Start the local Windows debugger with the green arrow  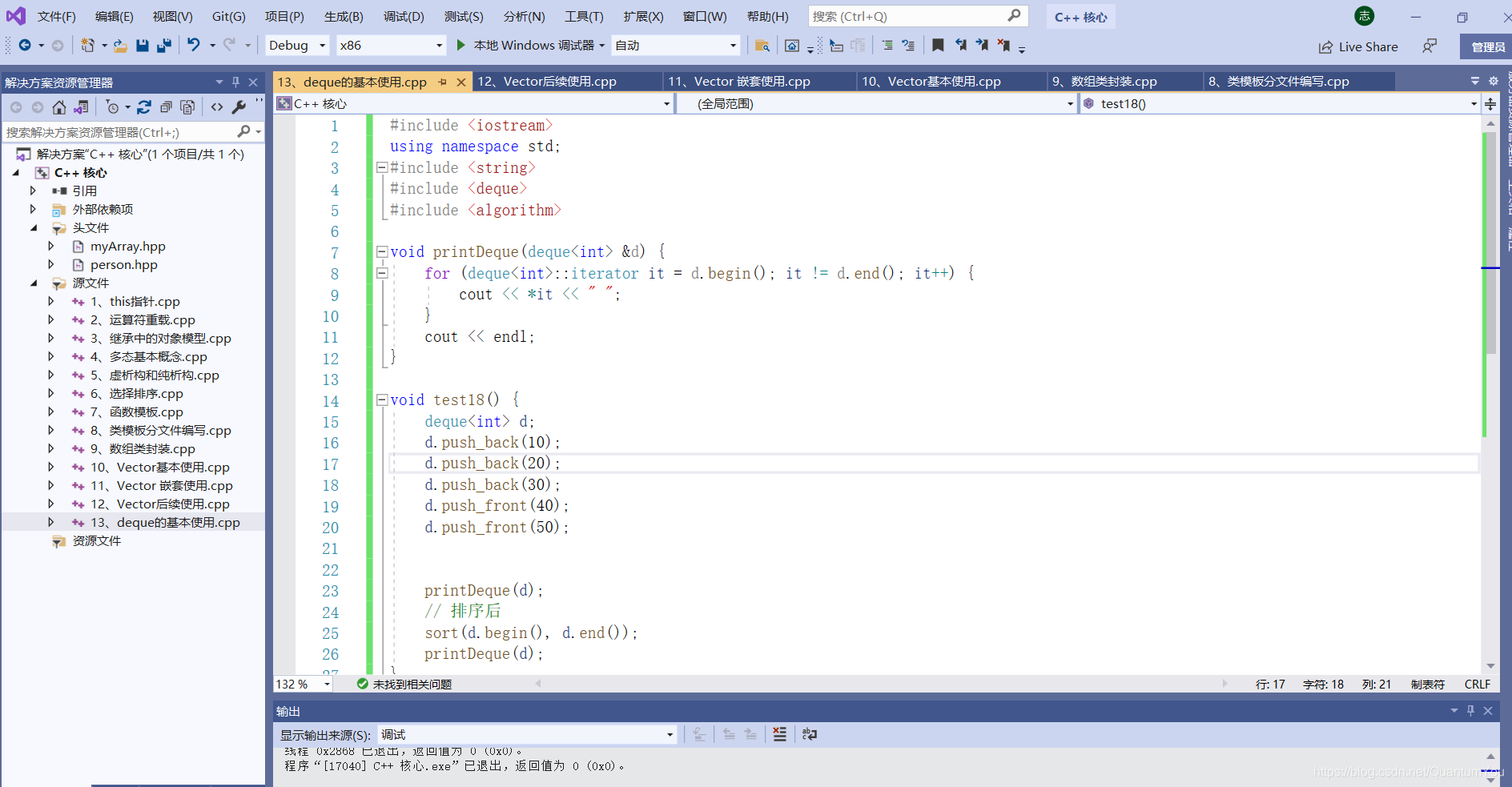coord(461,45)
